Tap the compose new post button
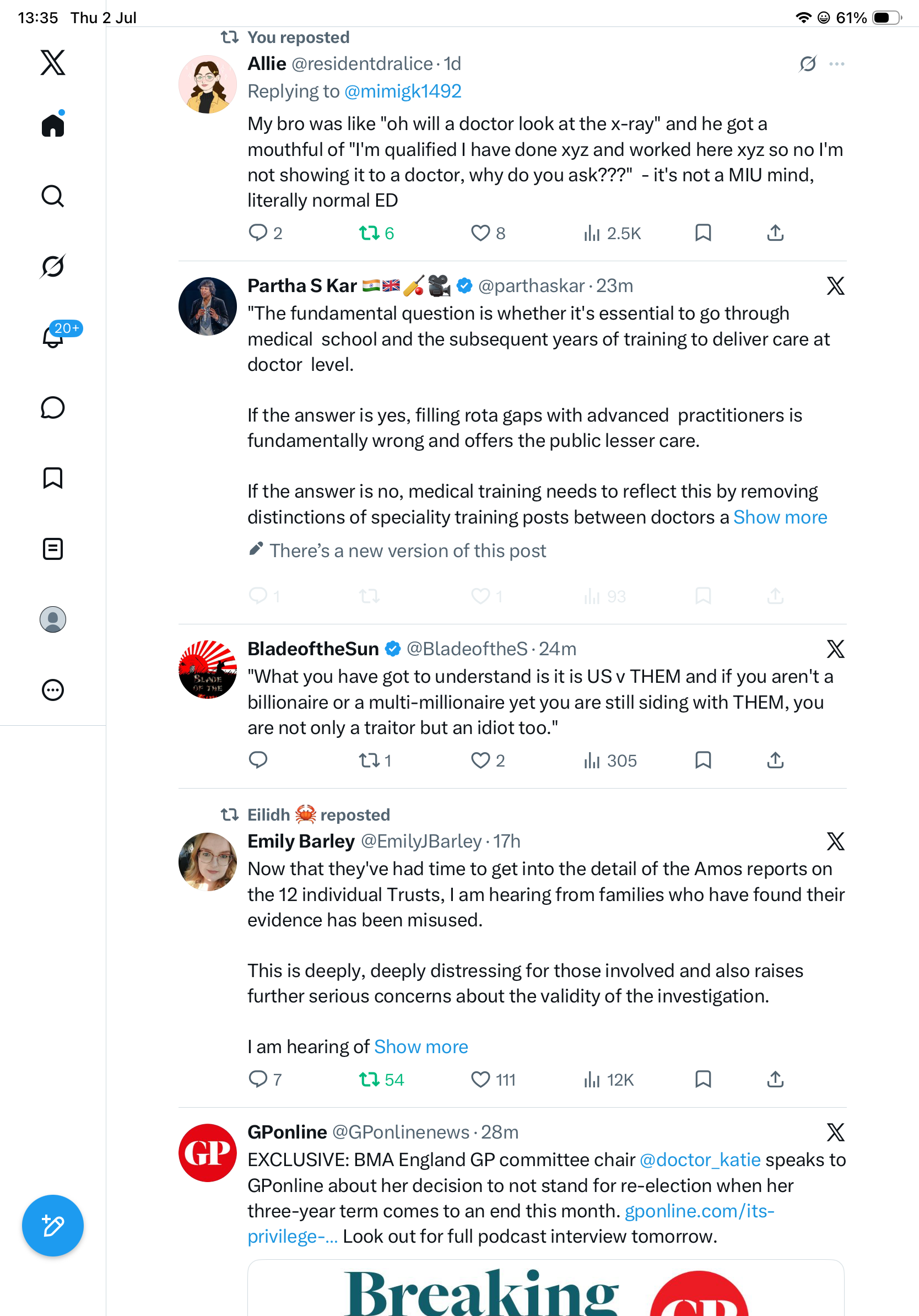The width and height of the screenshot is (919, 1316). pyautogui.click(x=53, y=1226)
